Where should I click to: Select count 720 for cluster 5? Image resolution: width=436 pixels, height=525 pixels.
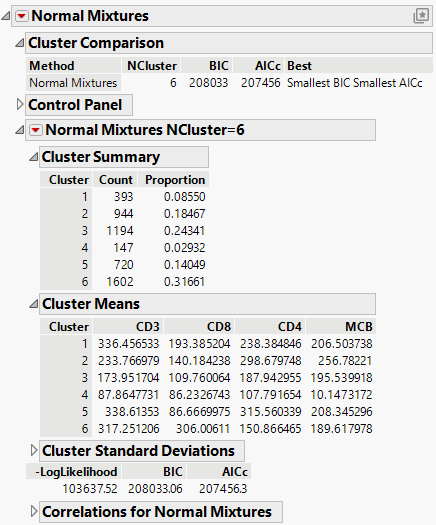click(124, 265)
